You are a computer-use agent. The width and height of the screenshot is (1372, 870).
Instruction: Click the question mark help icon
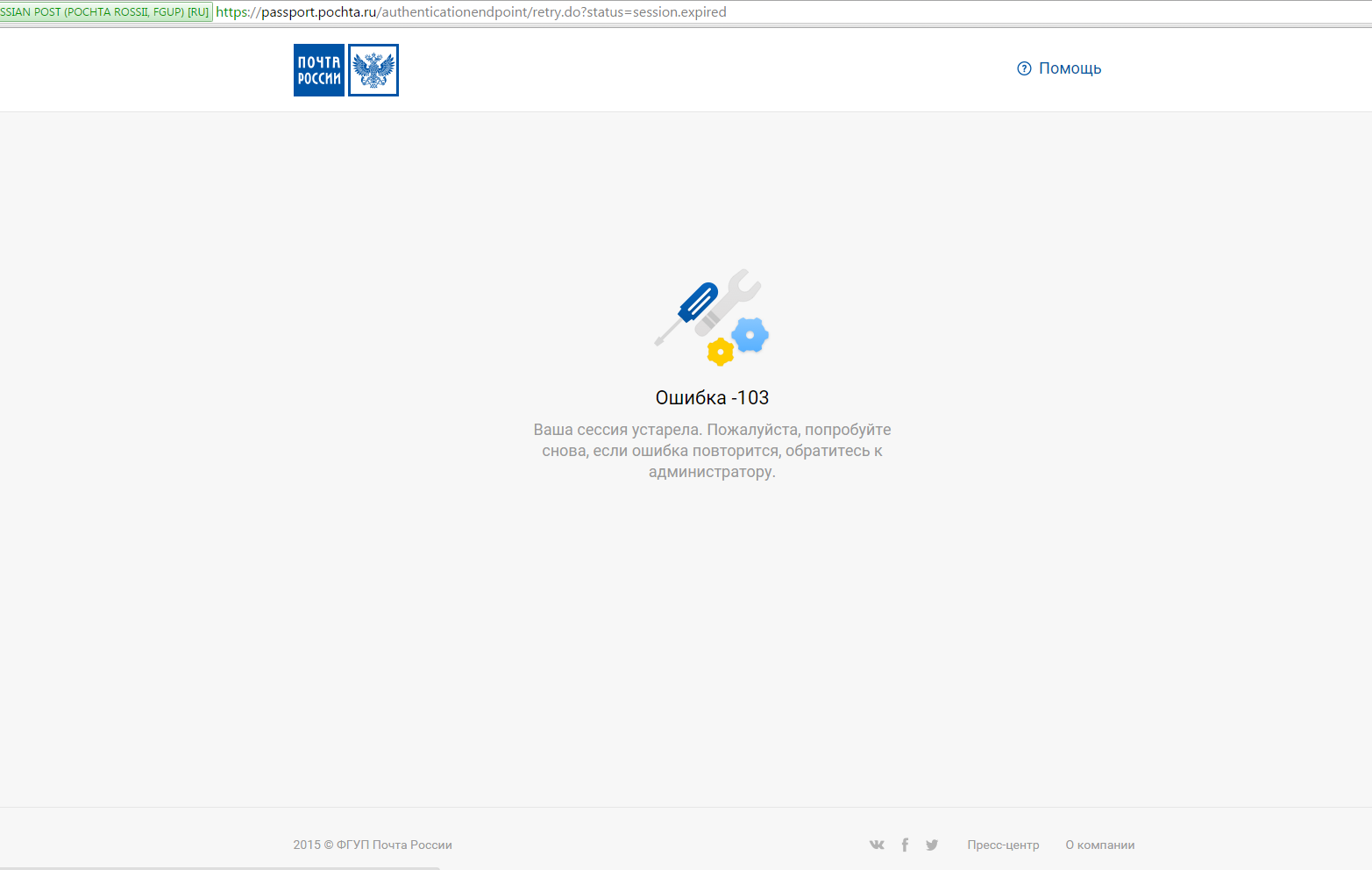point(1024,68)
